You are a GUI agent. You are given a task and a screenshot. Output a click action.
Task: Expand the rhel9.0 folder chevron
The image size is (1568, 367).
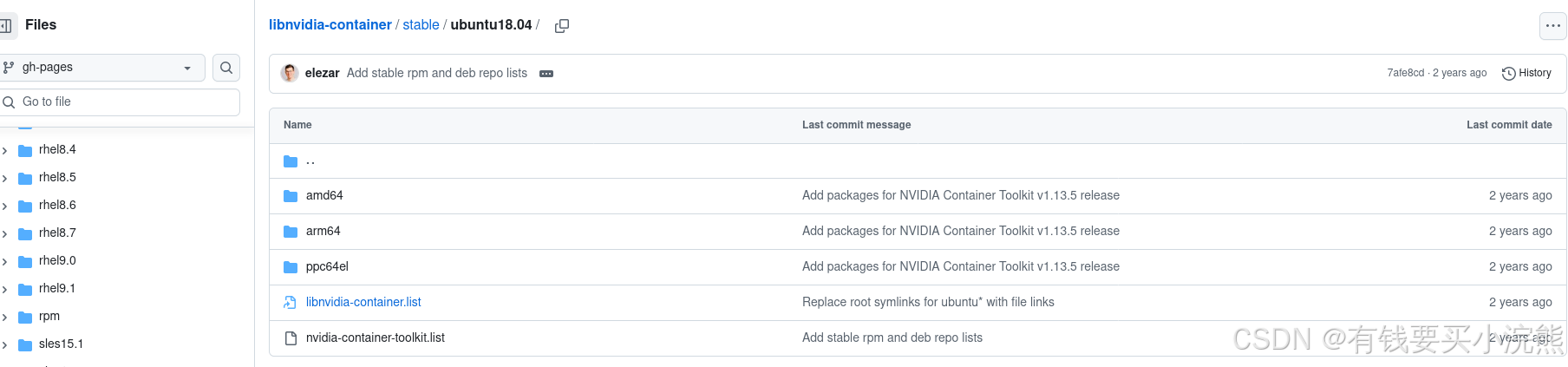pyautogui.click(x=5, y=261)
